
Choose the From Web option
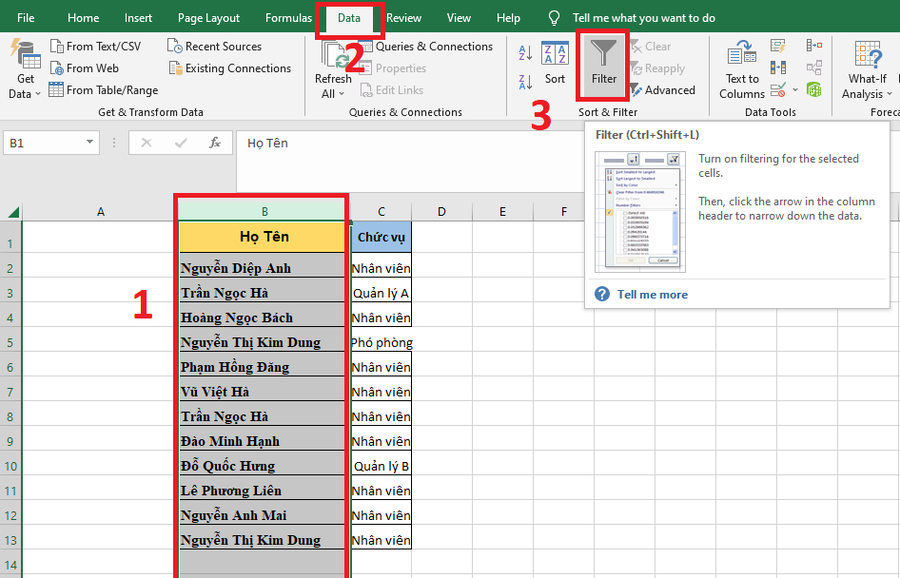(x=84, y=68)
